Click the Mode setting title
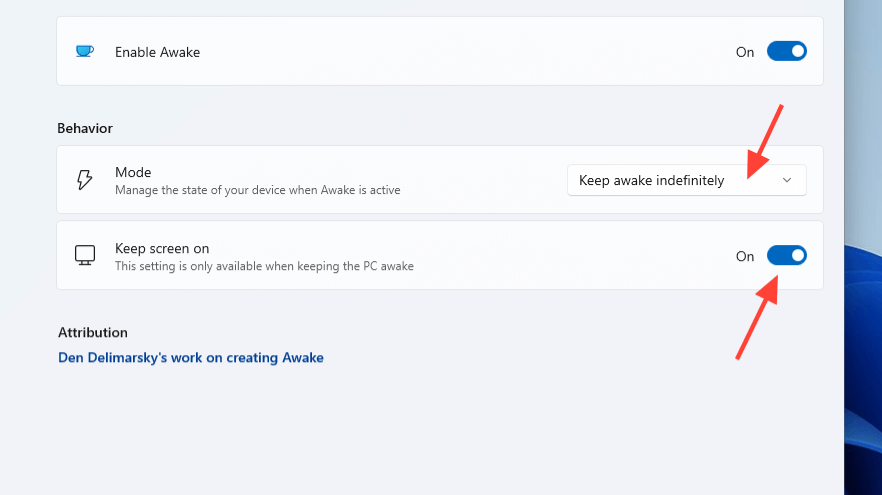Viewport: 882px width, 495px height. [x=133, y=172]
